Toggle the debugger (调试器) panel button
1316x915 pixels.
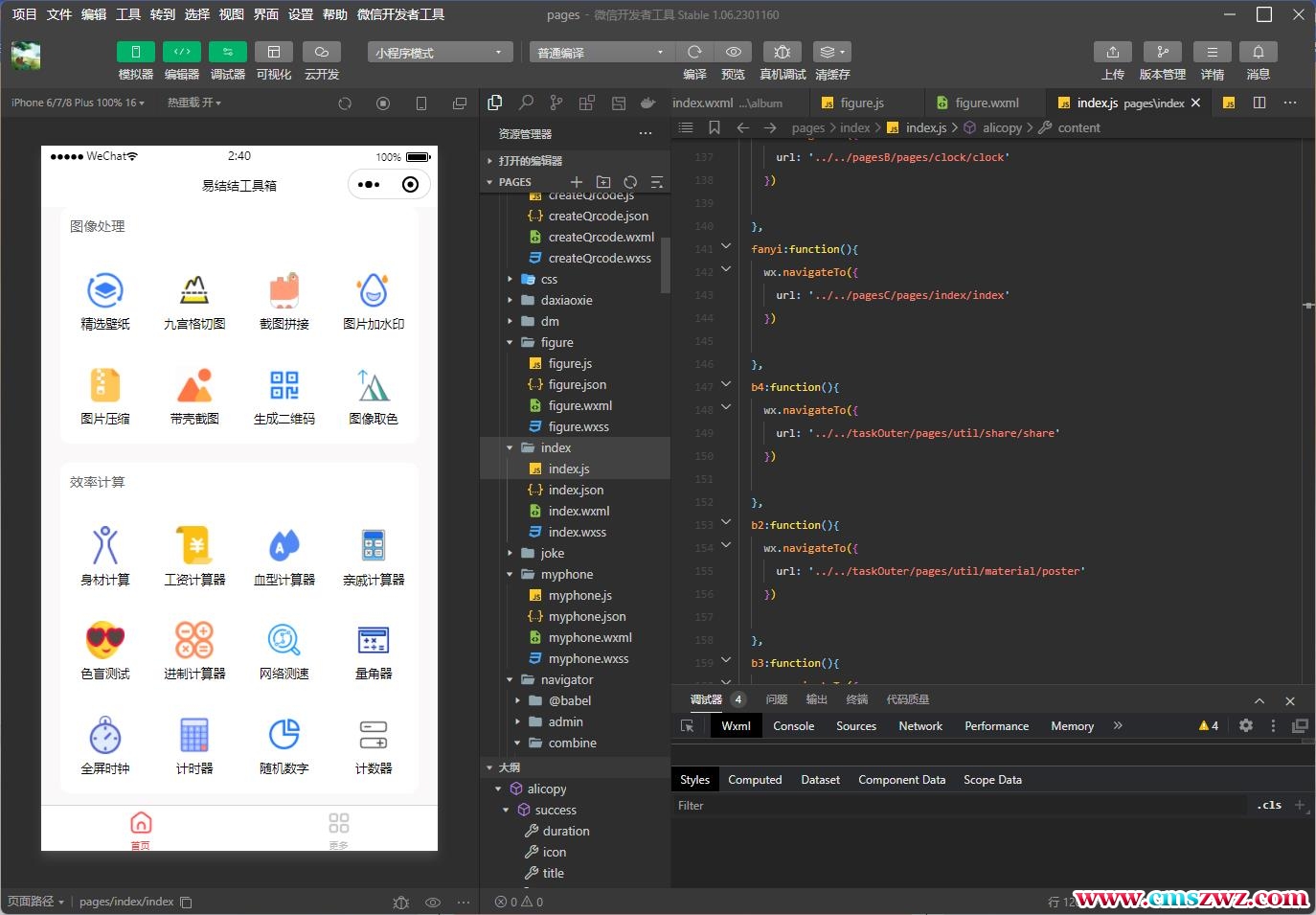pos(227,52)
